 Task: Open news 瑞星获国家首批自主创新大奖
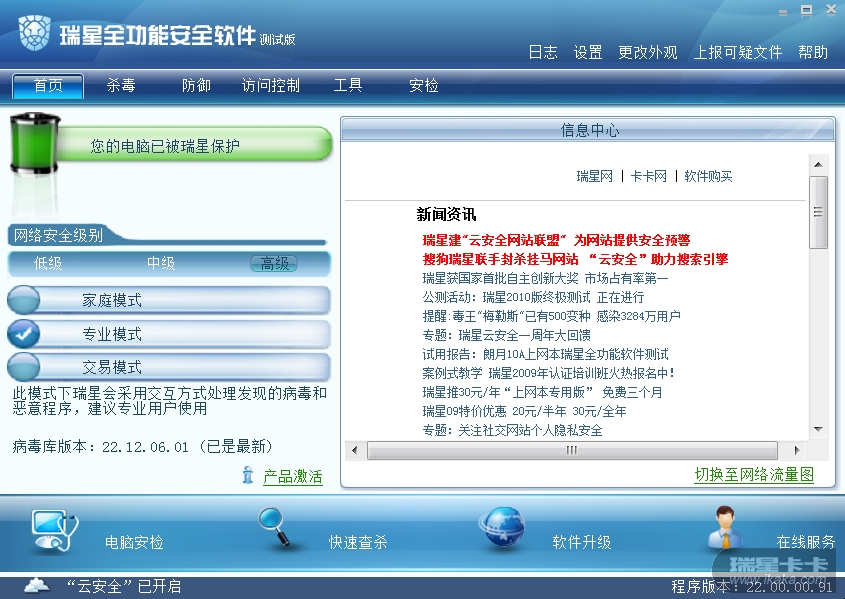point(545,278)
